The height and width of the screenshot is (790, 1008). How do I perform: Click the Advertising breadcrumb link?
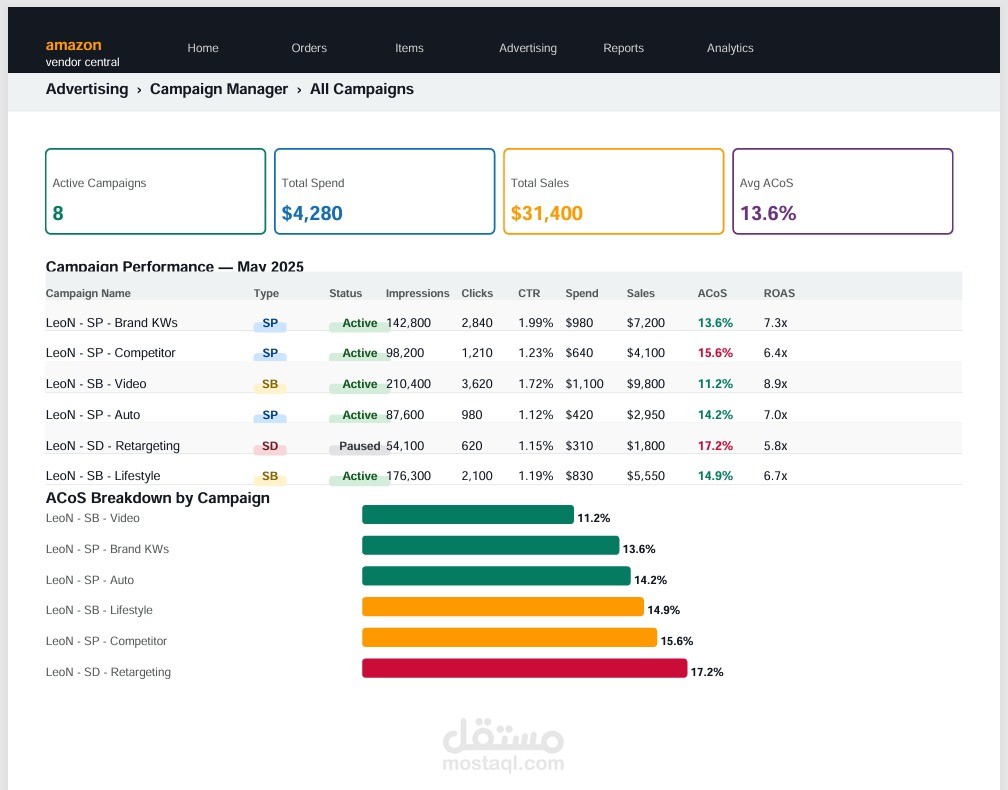coord(87,89)
